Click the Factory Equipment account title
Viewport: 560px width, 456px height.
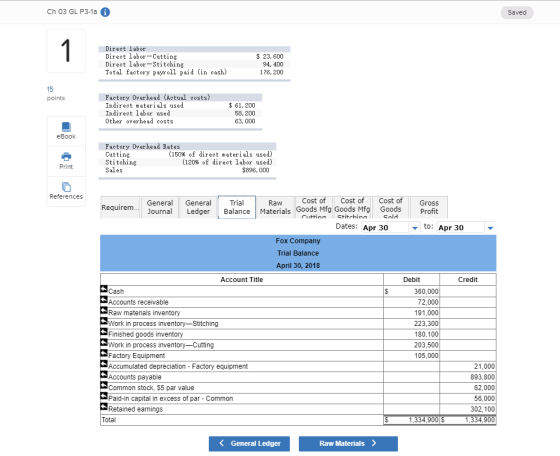pyautogui.click(x=136, y=356)
